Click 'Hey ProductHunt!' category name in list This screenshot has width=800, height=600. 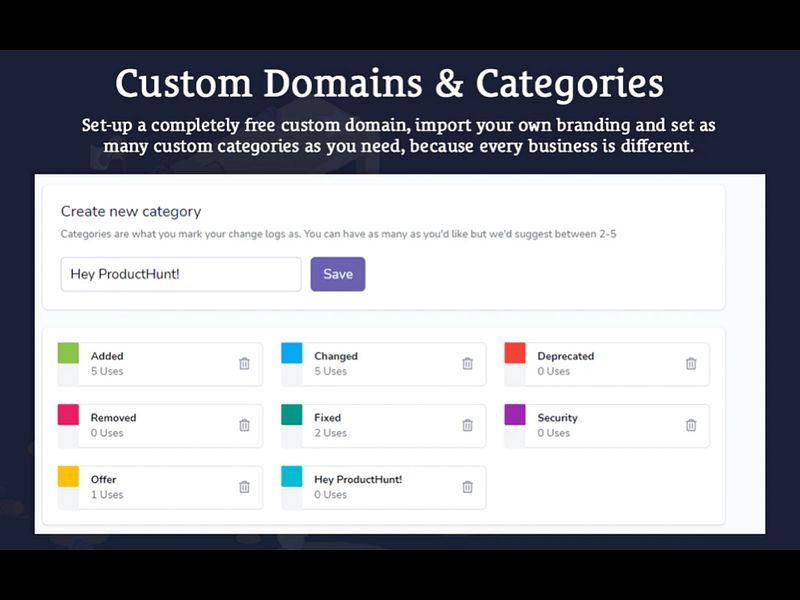[x=358, y=480]
